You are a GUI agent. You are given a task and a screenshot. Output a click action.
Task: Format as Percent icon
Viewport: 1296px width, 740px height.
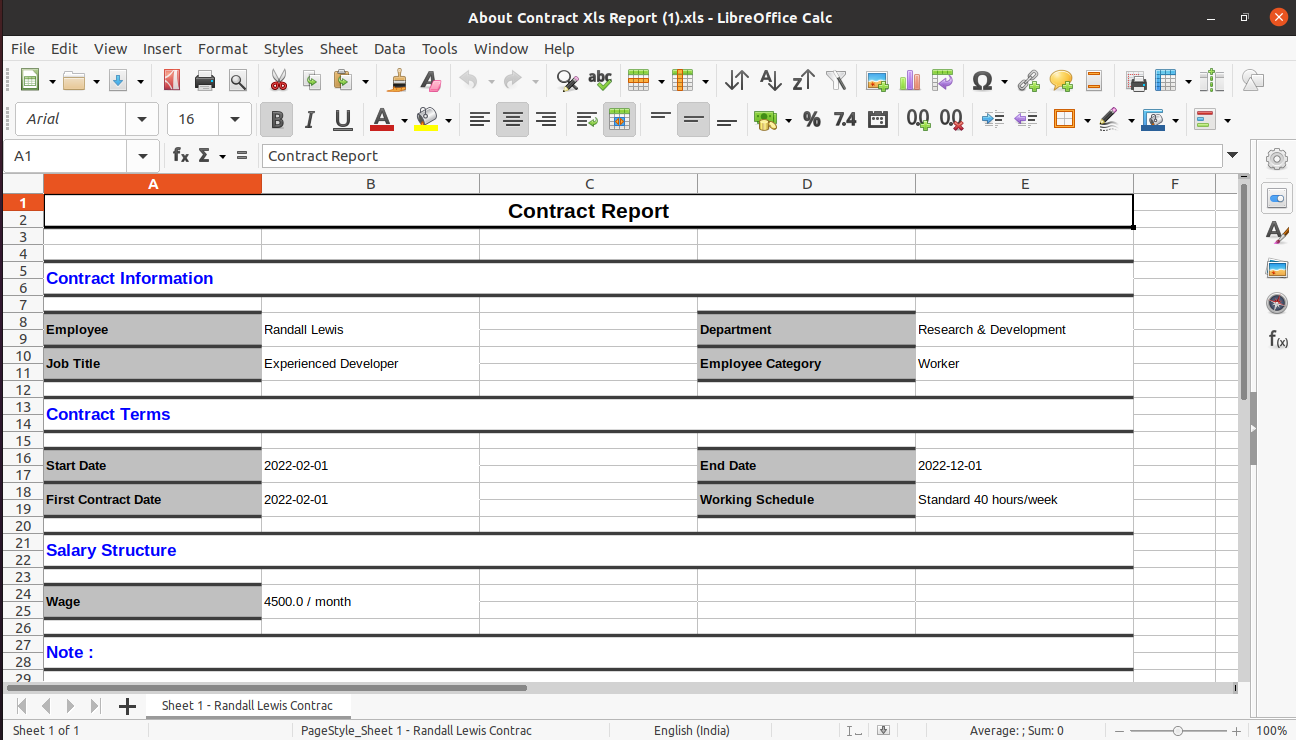(812, 120)
